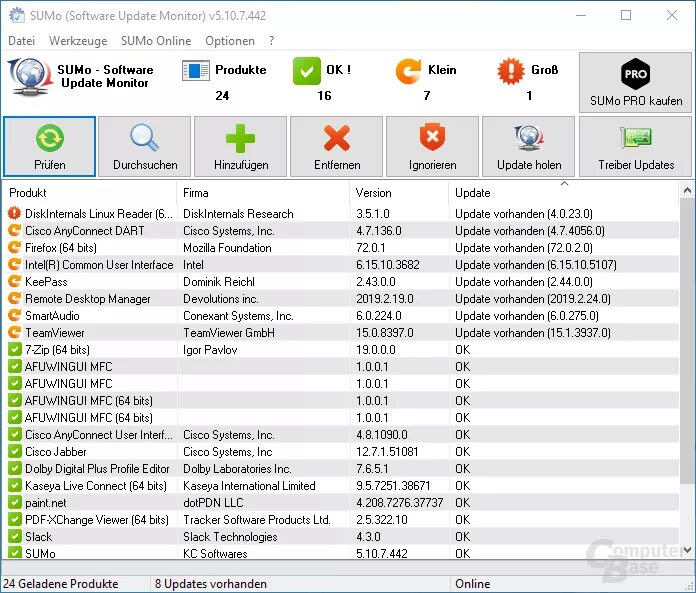This screenshot has height=593, width=696.
Task: Open the Optionen menu
Action: [x=230, y=41]
